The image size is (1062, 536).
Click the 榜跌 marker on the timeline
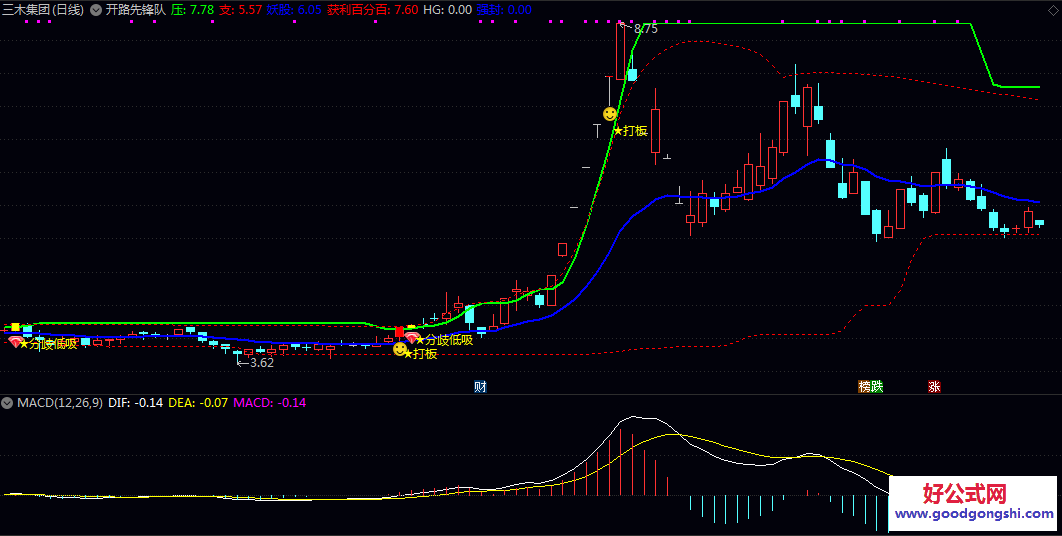pyautogui.click(x=871, y=387)
